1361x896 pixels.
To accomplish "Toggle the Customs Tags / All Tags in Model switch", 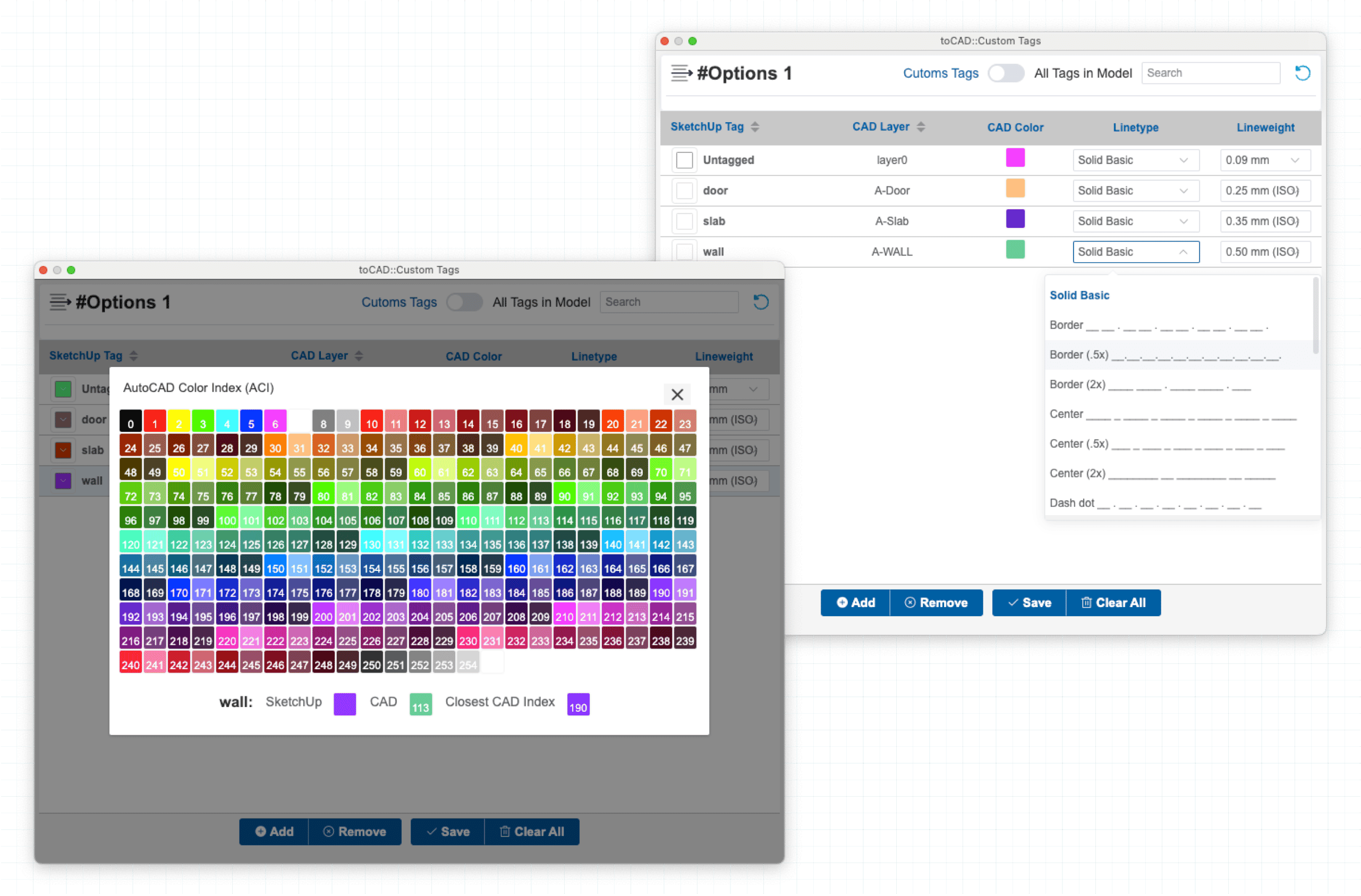I will [x=1006, y=73].
